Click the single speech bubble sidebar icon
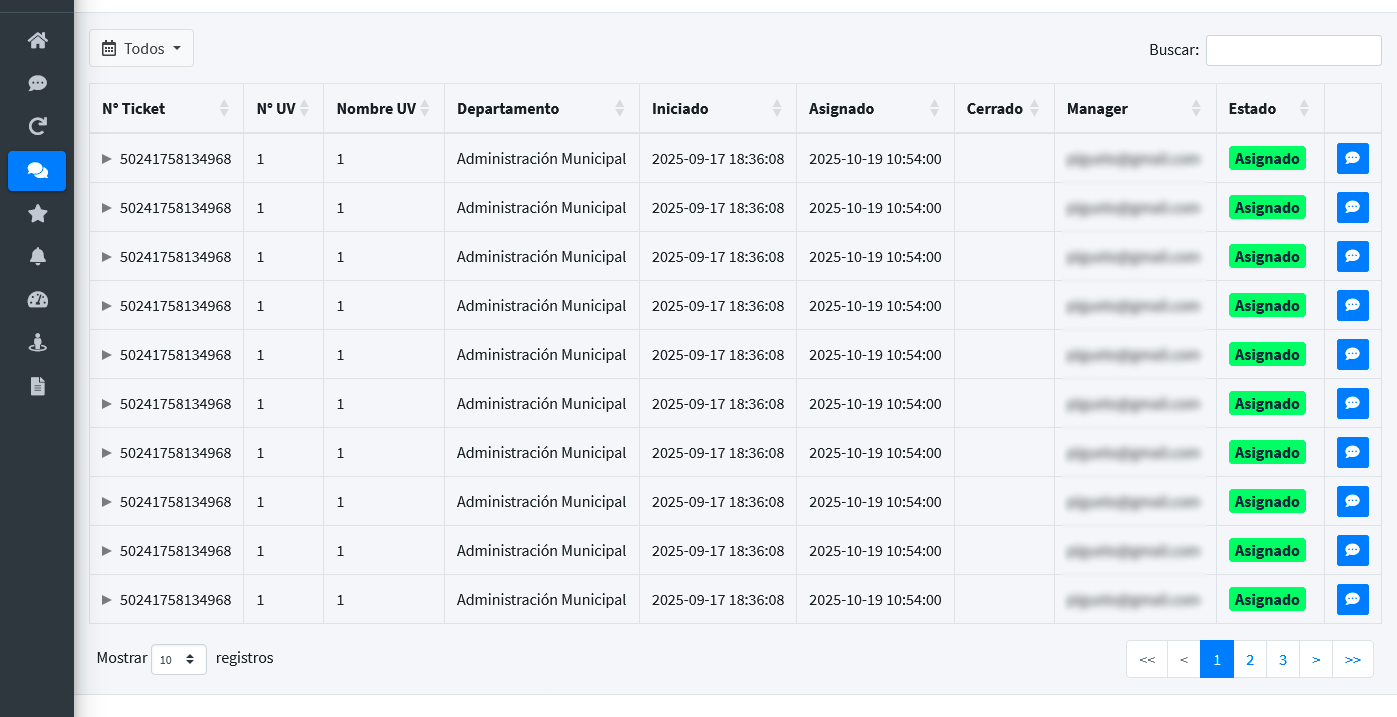The width and height of the screenshot is (1397, 717). pos(38,84)
